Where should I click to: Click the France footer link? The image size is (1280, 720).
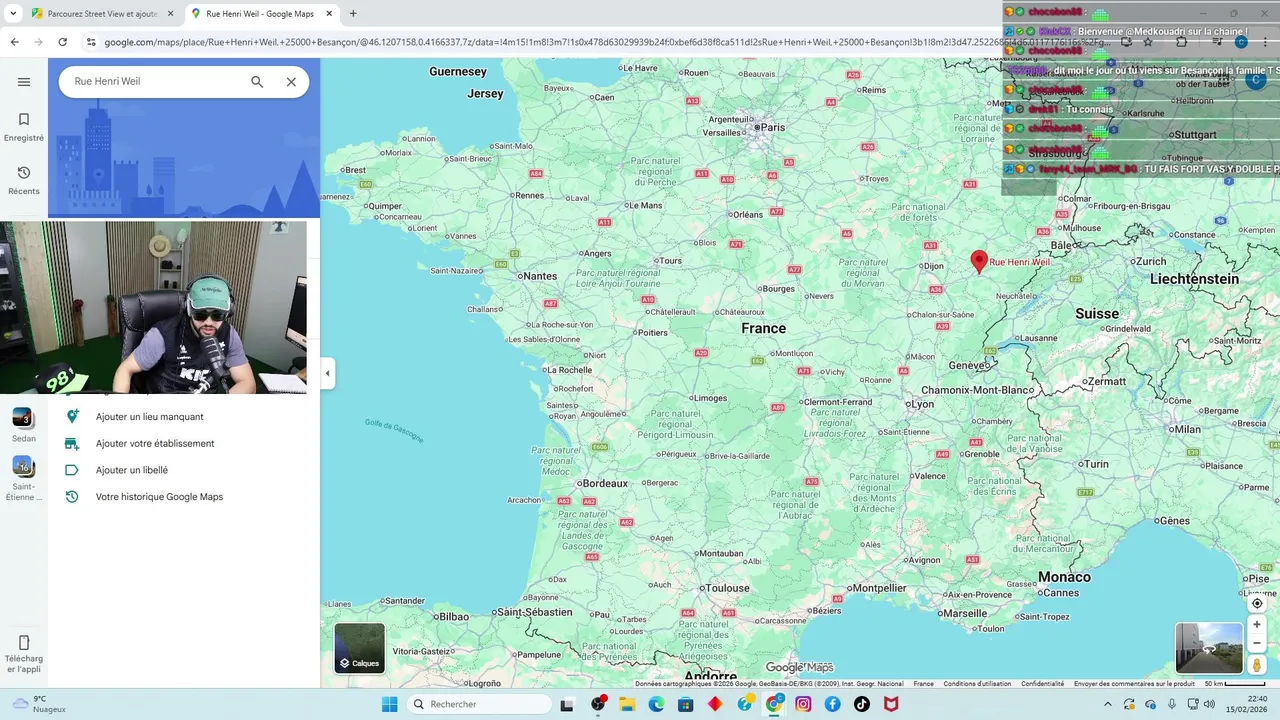click(923, 684)
